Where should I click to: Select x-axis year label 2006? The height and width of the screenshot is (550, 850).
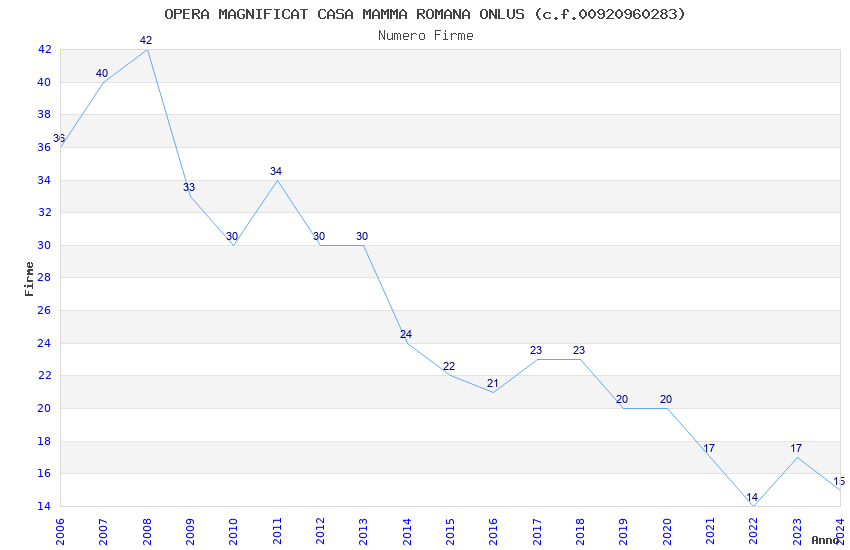(60, 531)
